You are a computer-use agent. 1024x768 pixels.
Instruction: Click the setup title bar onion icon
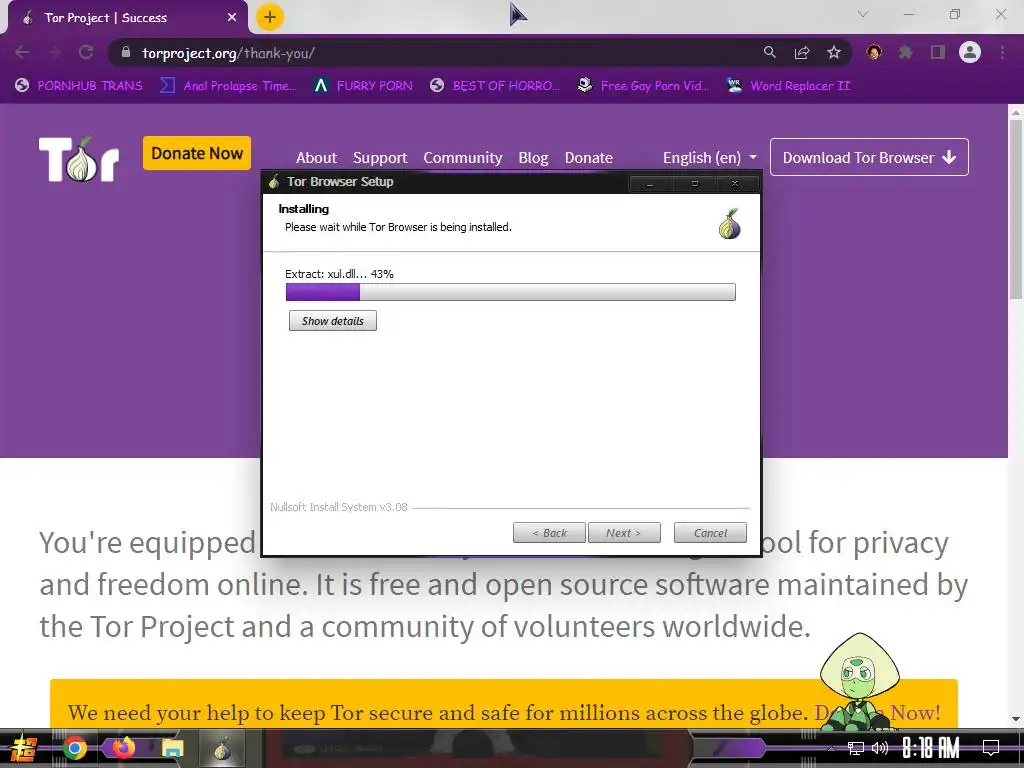(274, 181)
